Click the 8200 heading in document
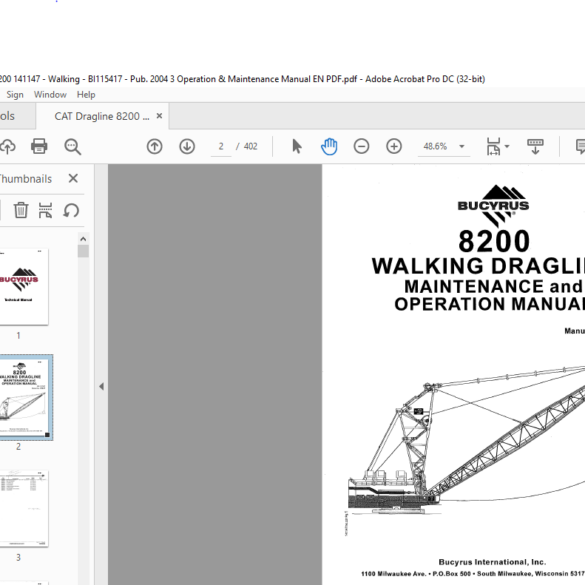This screenshot has width=585, height=585. point(494,241)
